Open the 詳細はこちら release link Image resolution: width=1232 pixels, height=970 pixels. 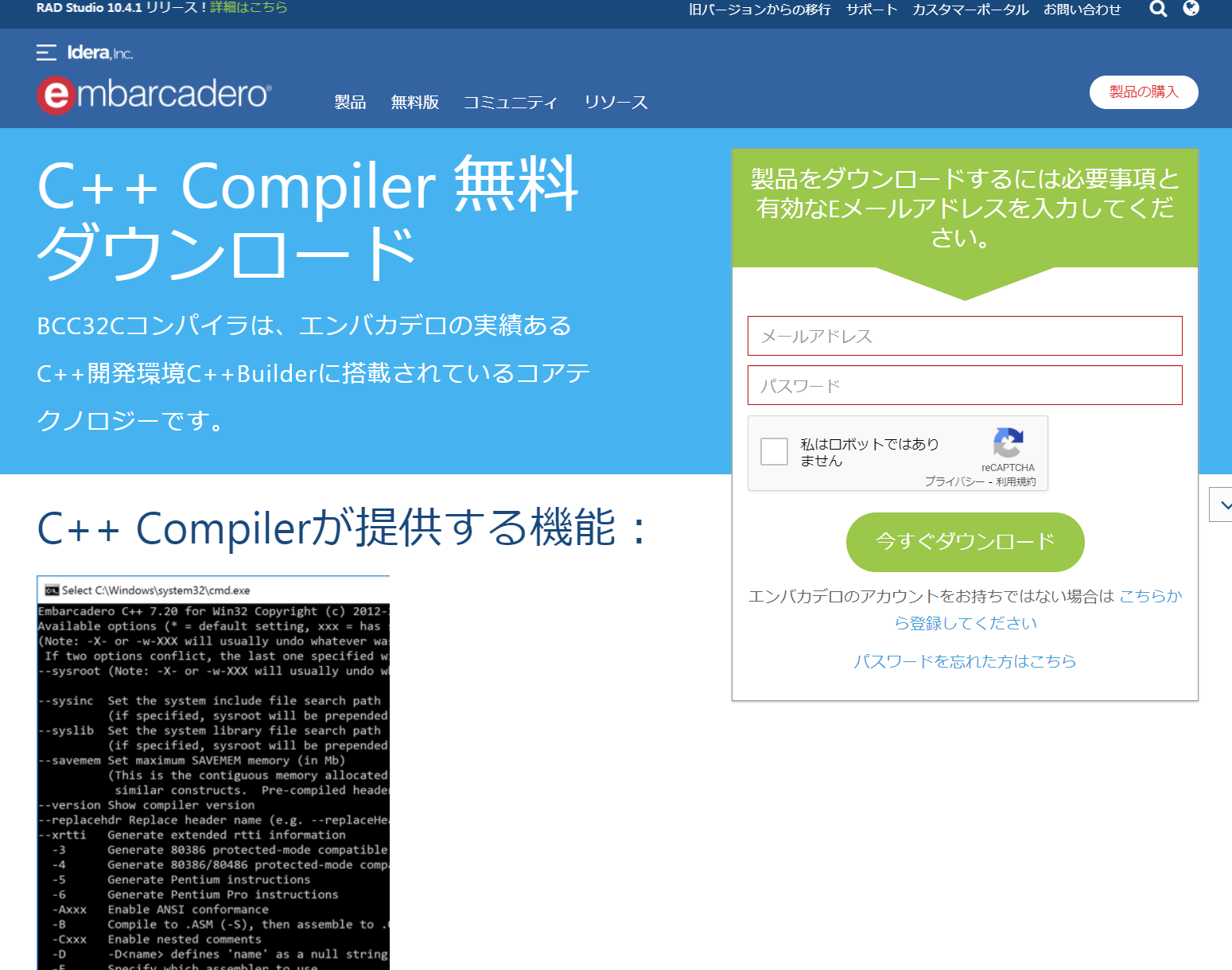tap(248, 8)
